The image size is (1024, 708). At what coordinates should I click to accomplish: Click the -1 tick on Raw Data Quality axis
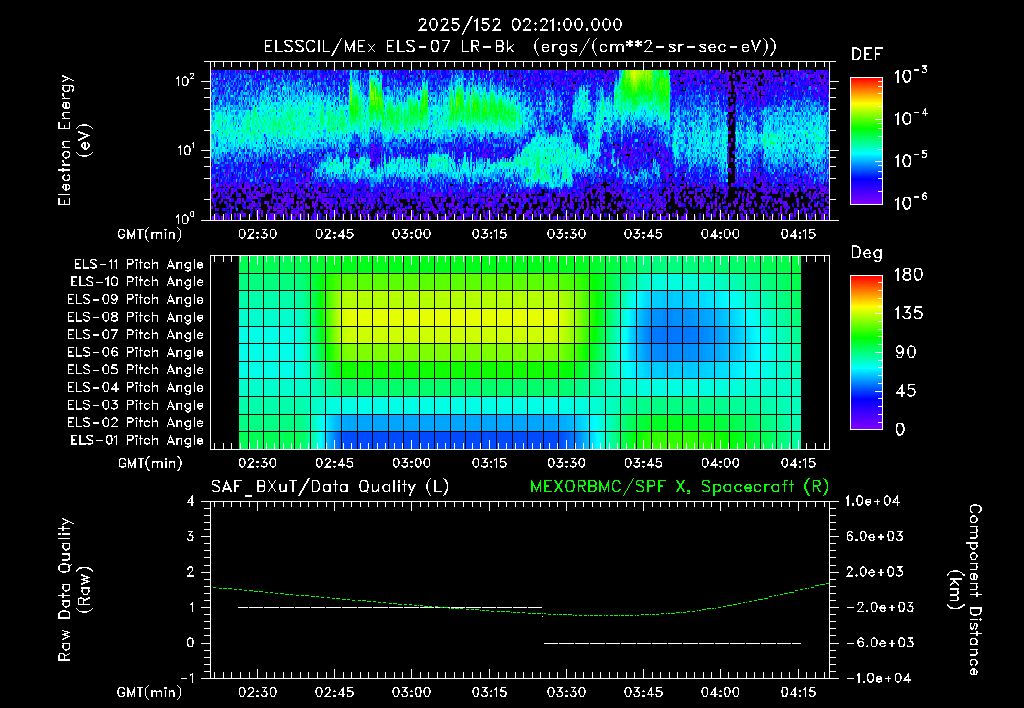pyautogui.click(x=187, y=678)
